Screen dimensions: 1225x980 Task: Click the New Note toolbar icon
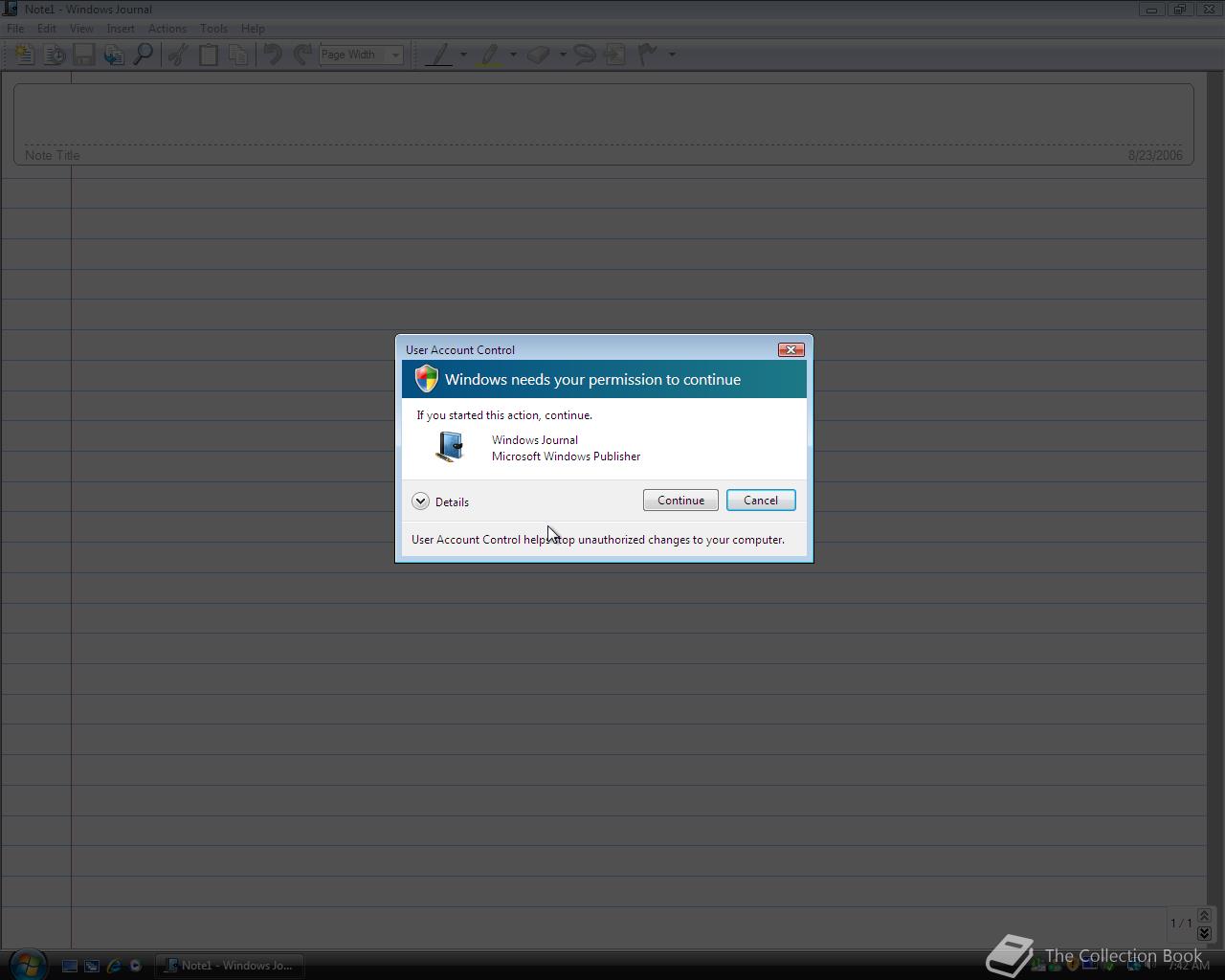tap(24, 55)
